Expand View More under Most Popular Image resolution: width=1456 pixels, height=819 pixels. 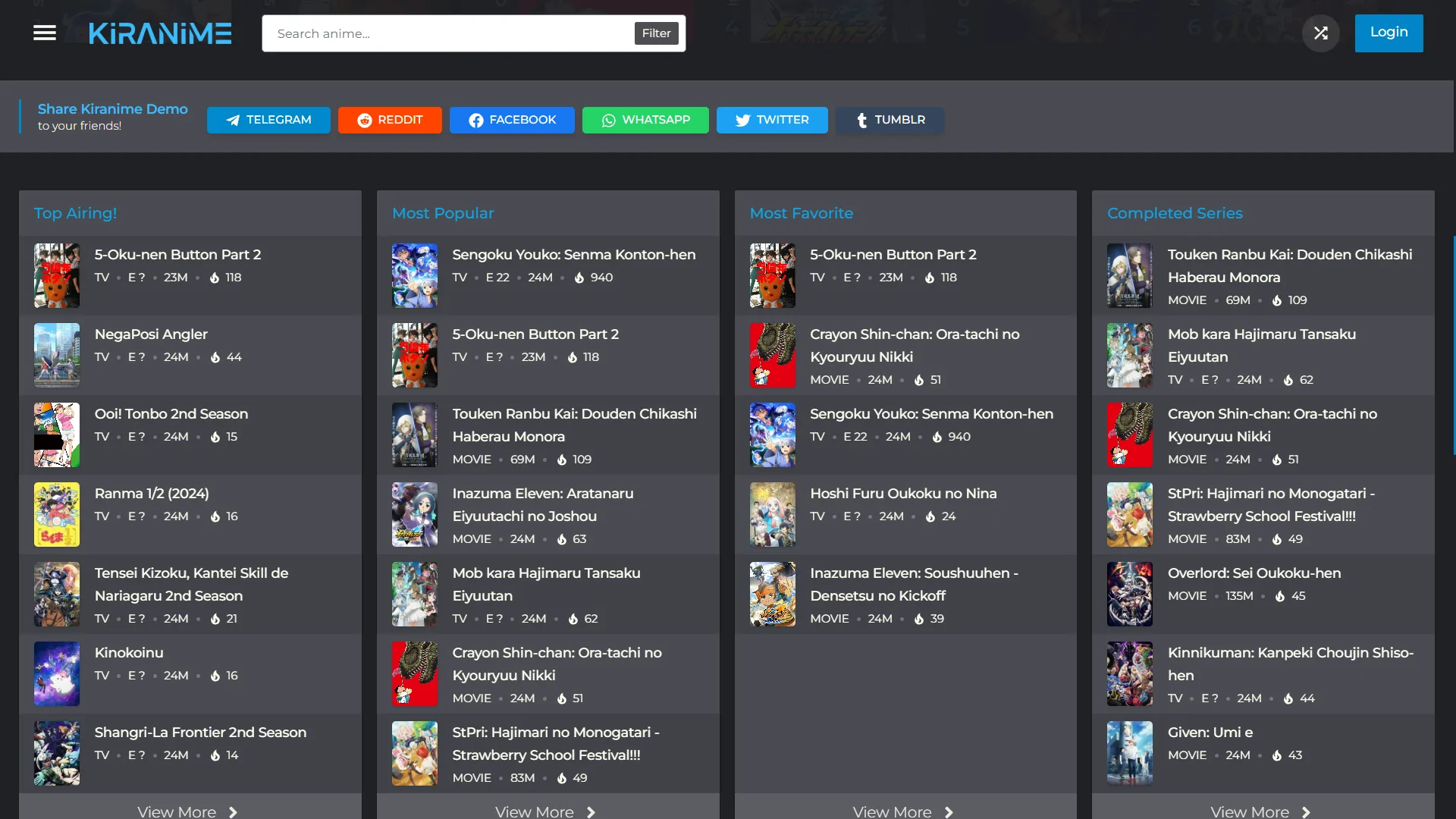pos(545,811)
